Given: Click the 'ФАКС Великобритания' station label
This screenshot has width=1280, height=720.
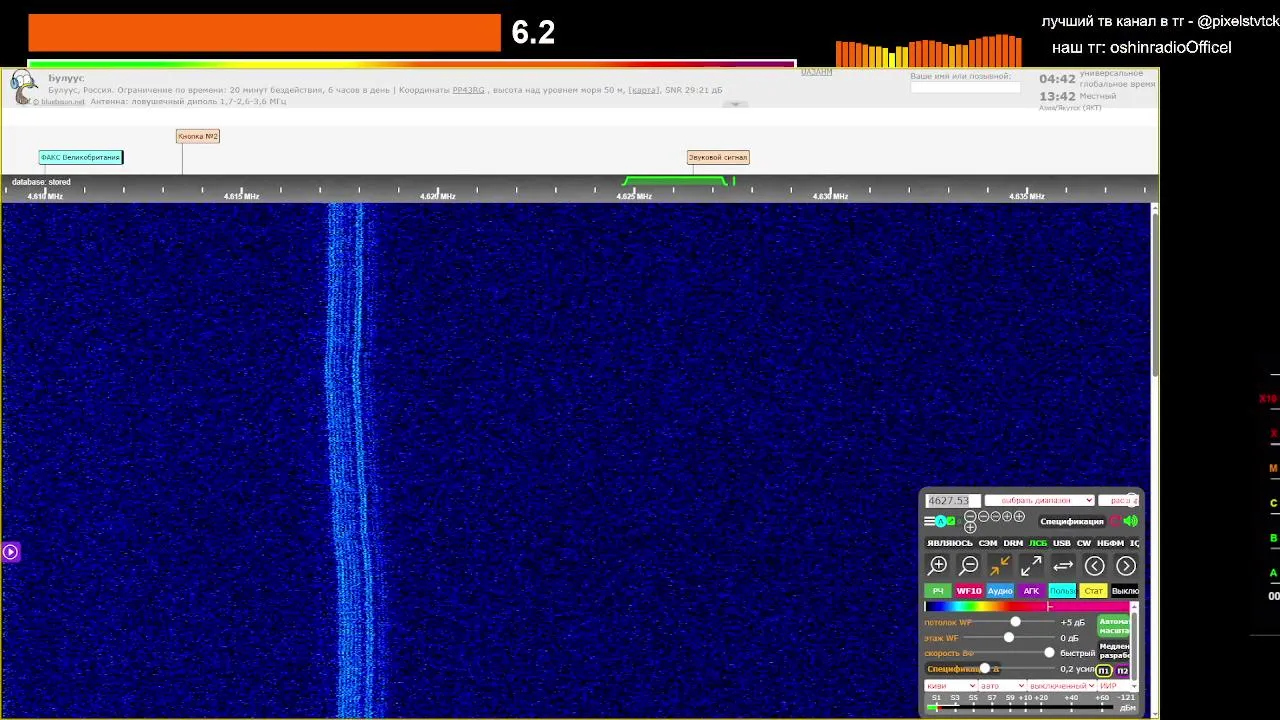Looking at the screenshot, I should [x=80, y=157].
